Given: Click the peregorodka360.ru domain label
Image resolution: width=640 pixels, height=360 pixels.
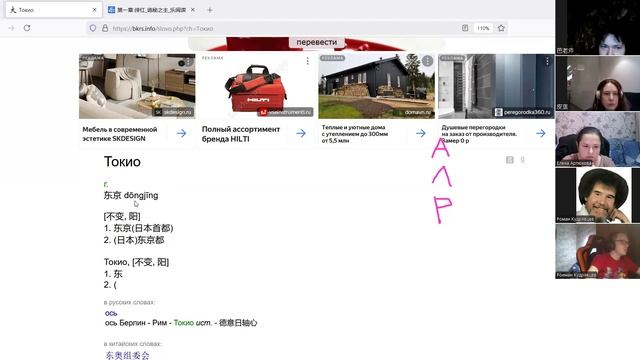Looking at the screenshot, I should coord(523,112).
